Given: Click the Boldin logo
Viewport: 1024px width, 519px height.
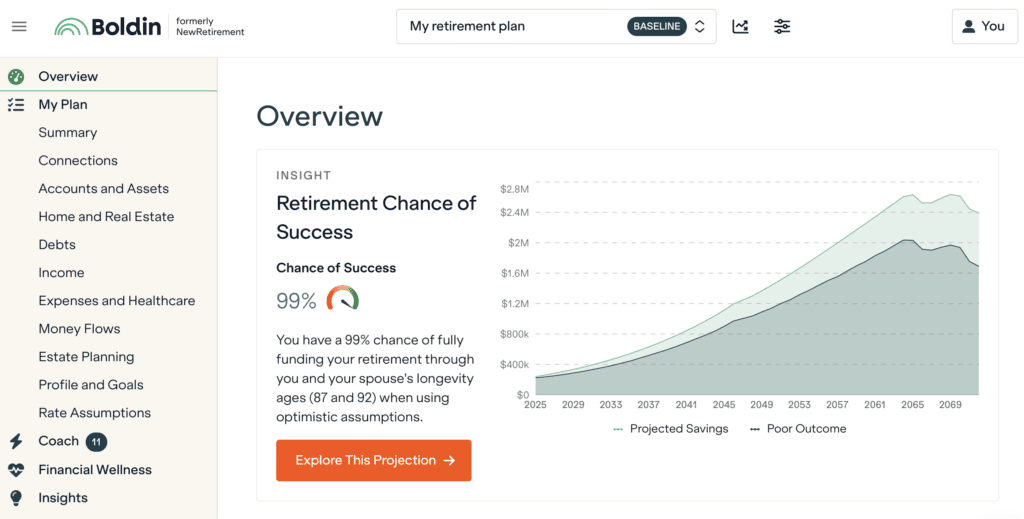Looking at the screenshot, I should 108,27.
